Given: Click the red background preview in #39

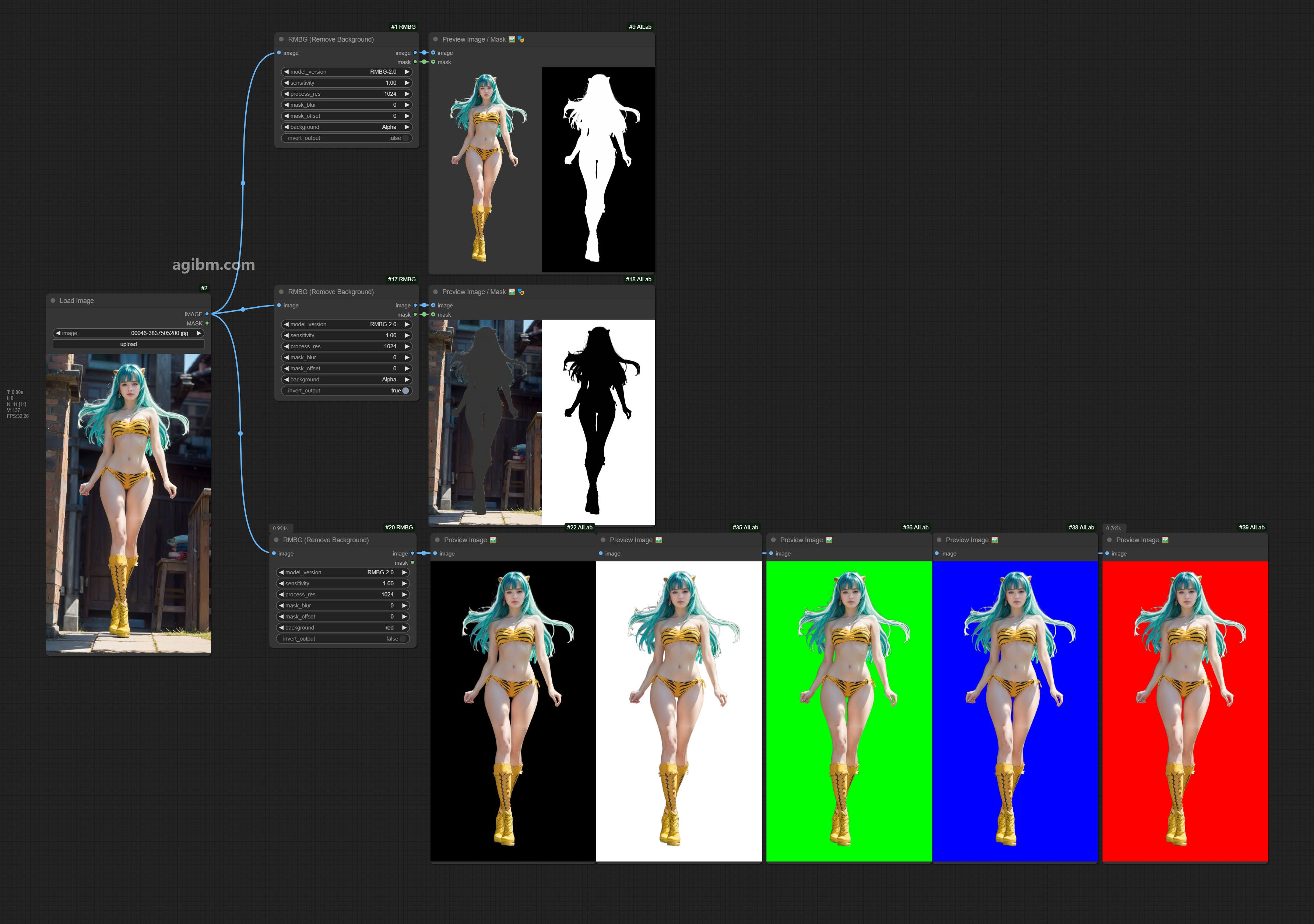Looking at the screenshot, I should tap(1185, 711).
